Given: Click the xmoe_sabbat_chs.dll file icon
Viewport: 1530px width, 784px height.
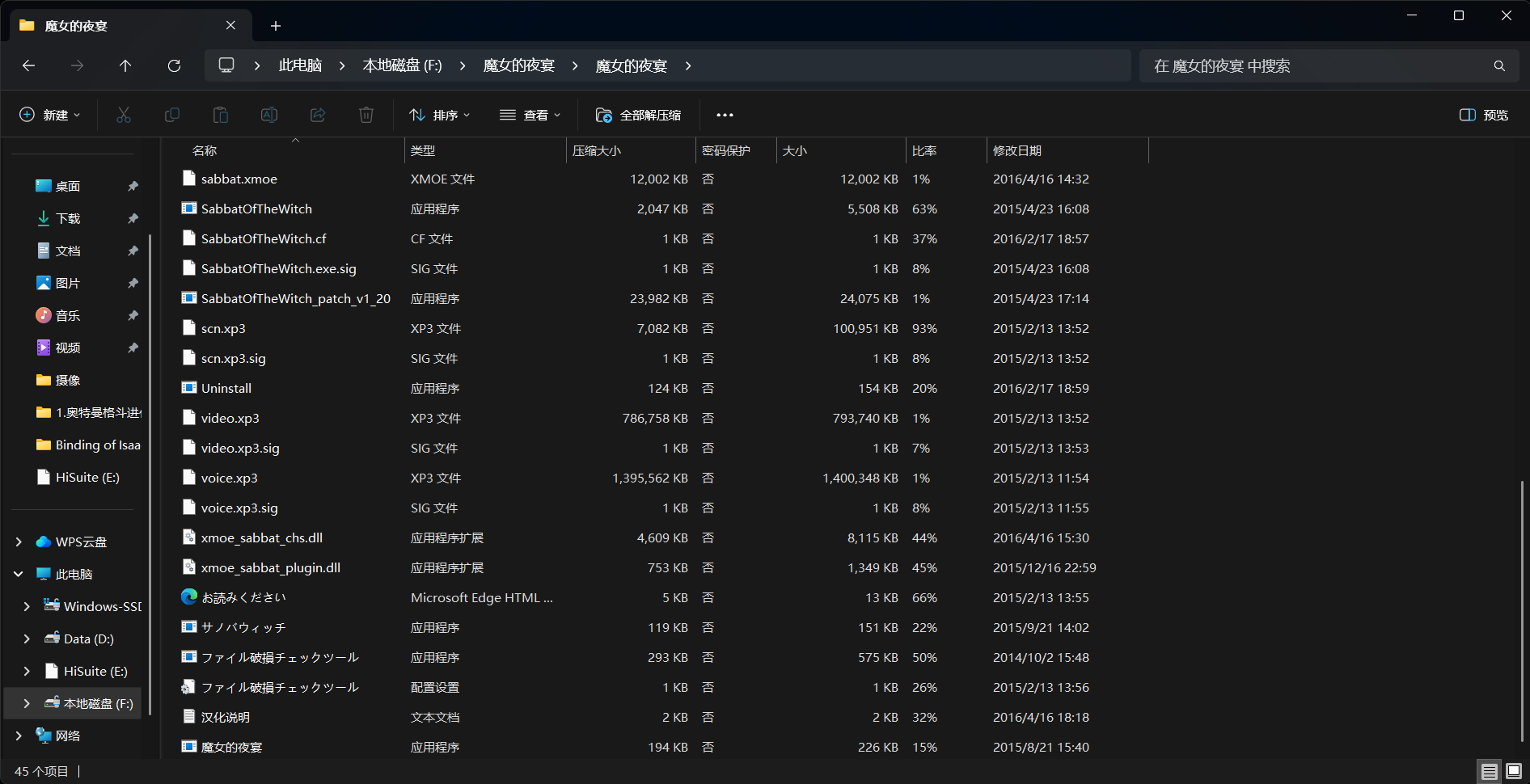Looking at the screenshot, I should (x=189, y=537).
